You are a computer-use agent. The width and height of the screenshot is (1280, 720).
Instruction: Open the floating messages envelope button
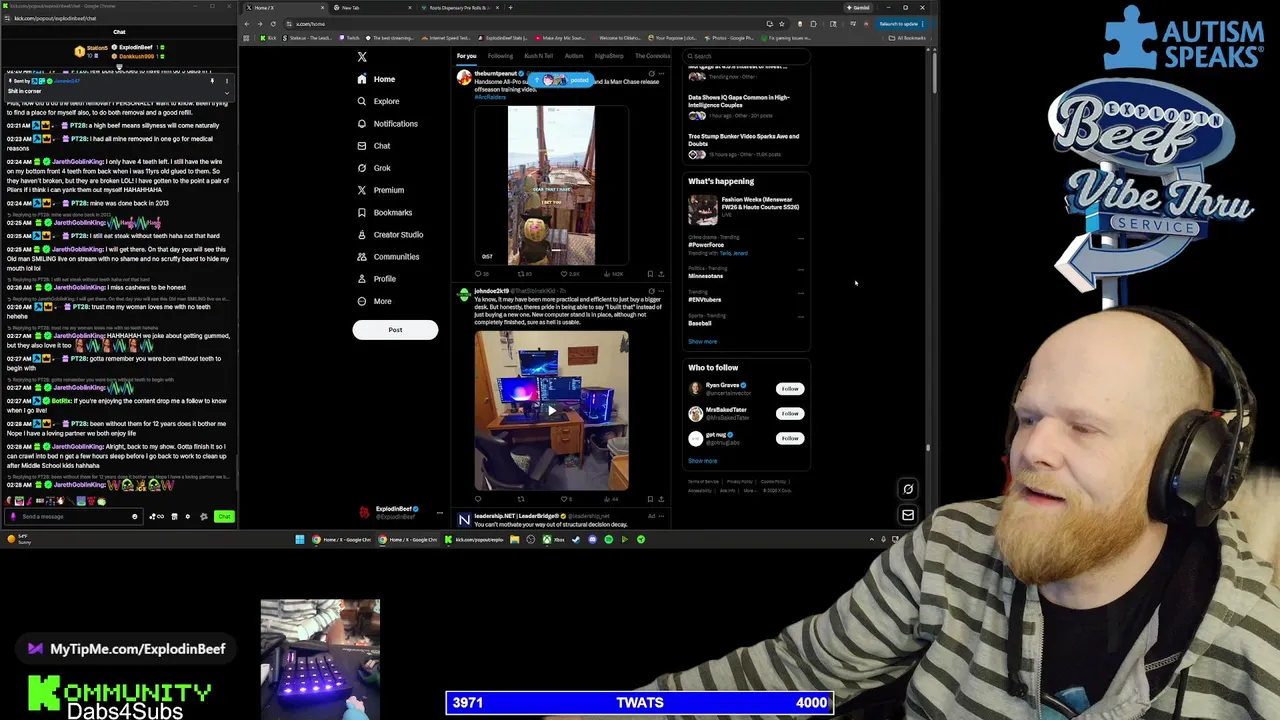coord(908,515)
